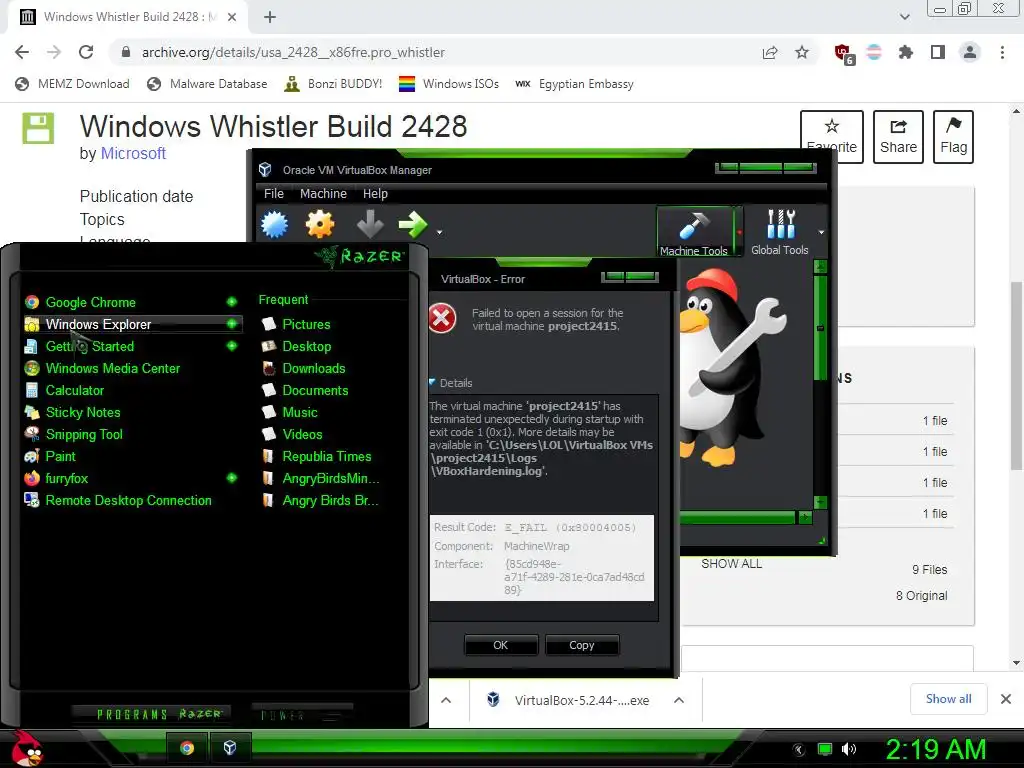The image size is (1024, 768).
Task: Expand Google Chrome jump list arrow
Action: tap(232, 302)
